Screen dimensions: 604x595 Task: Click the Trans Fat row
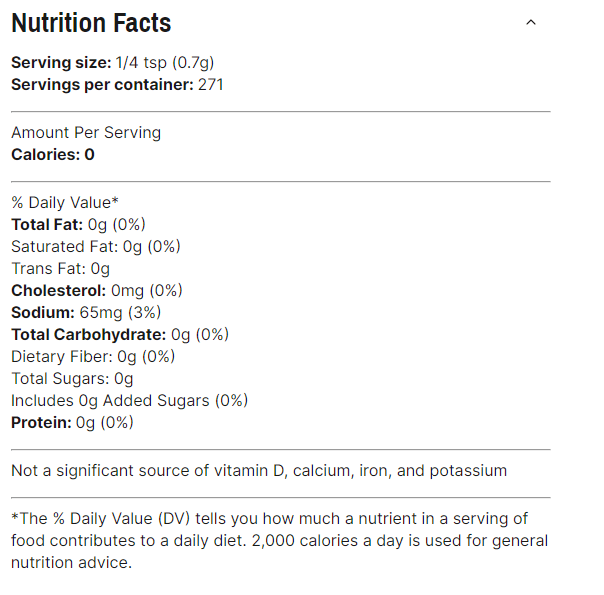pos(61,269)
